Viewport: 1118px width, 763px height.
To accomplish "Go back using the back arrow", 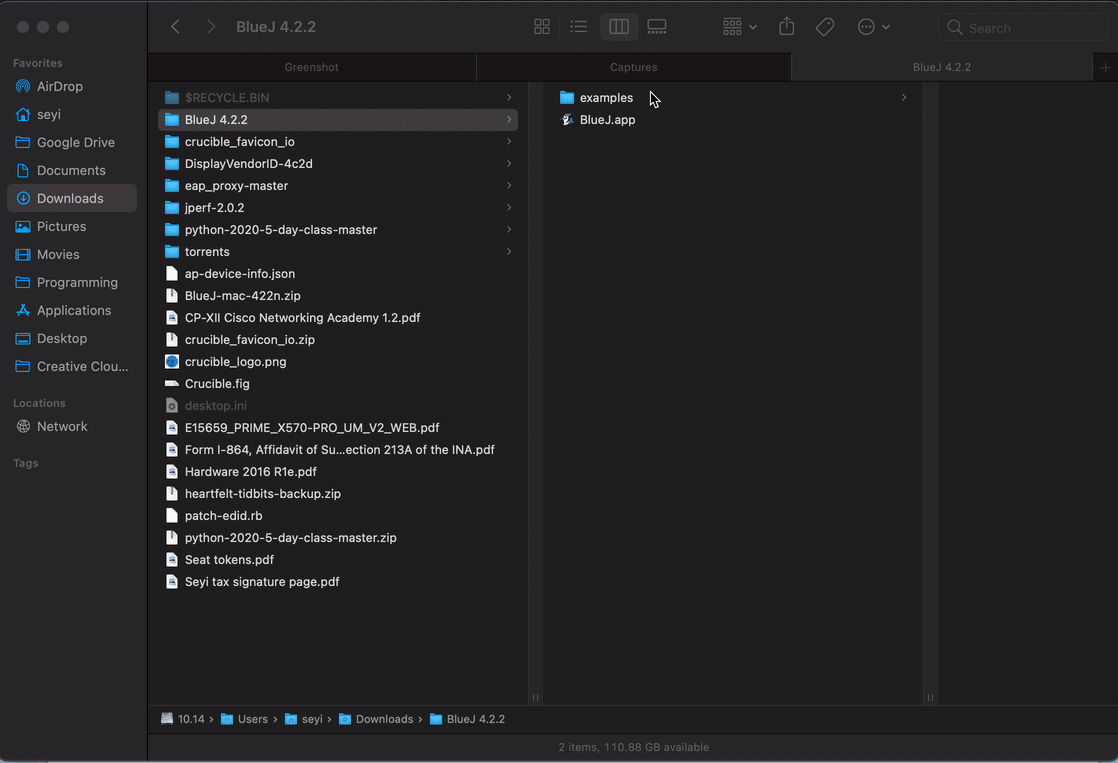I will point(176,27).
